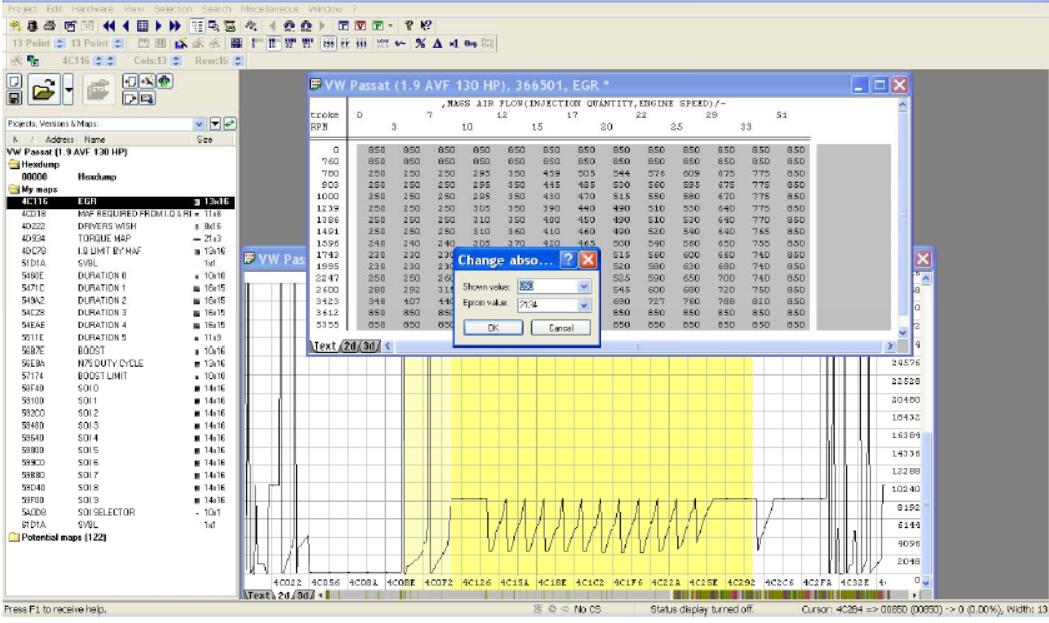This screenshot has width=1049, height=623.
Task: Toggle the highlighted 8-bit format button
Action: pyautogui.click(x=274, y=43)
